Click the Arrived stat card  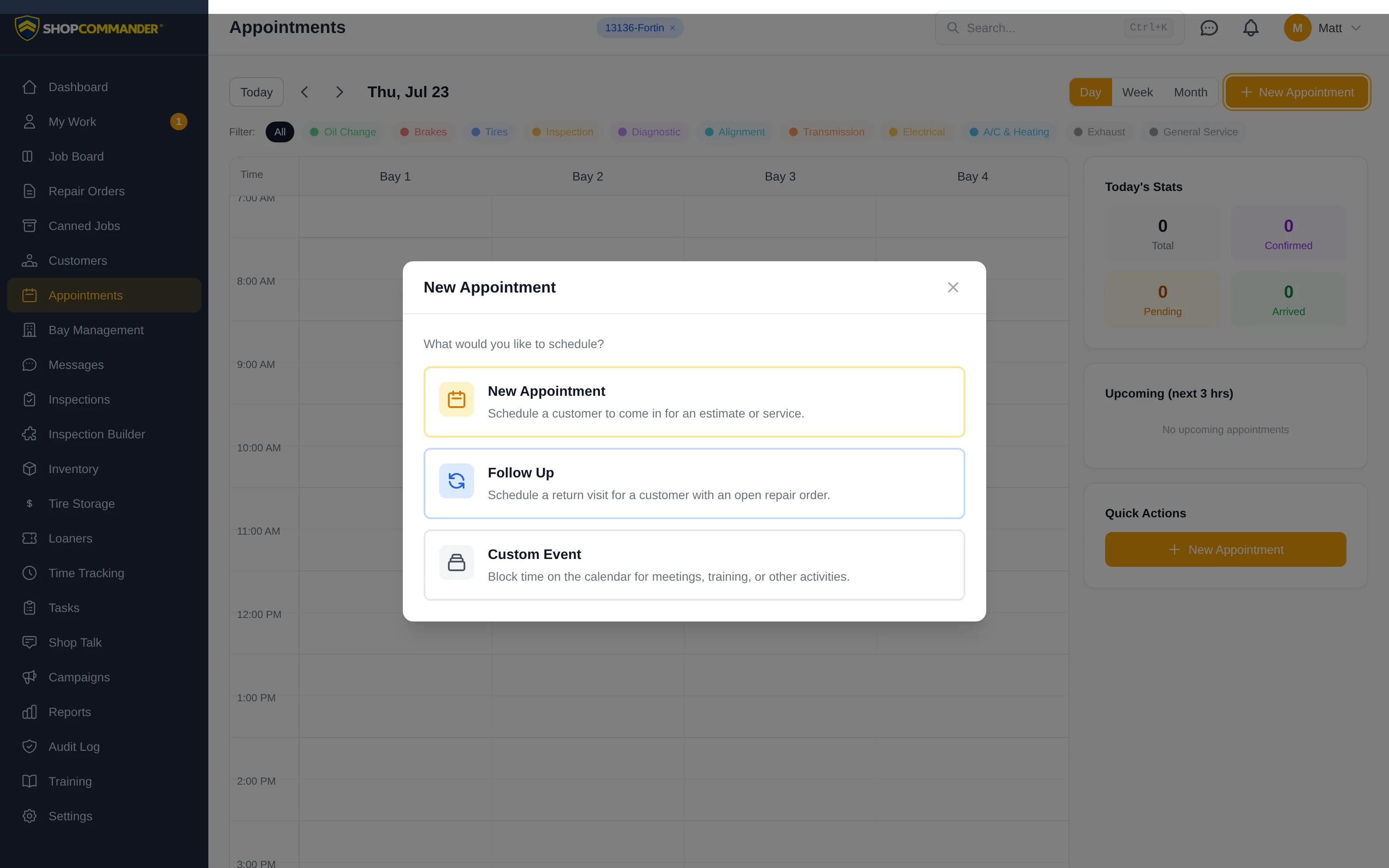1288,299
